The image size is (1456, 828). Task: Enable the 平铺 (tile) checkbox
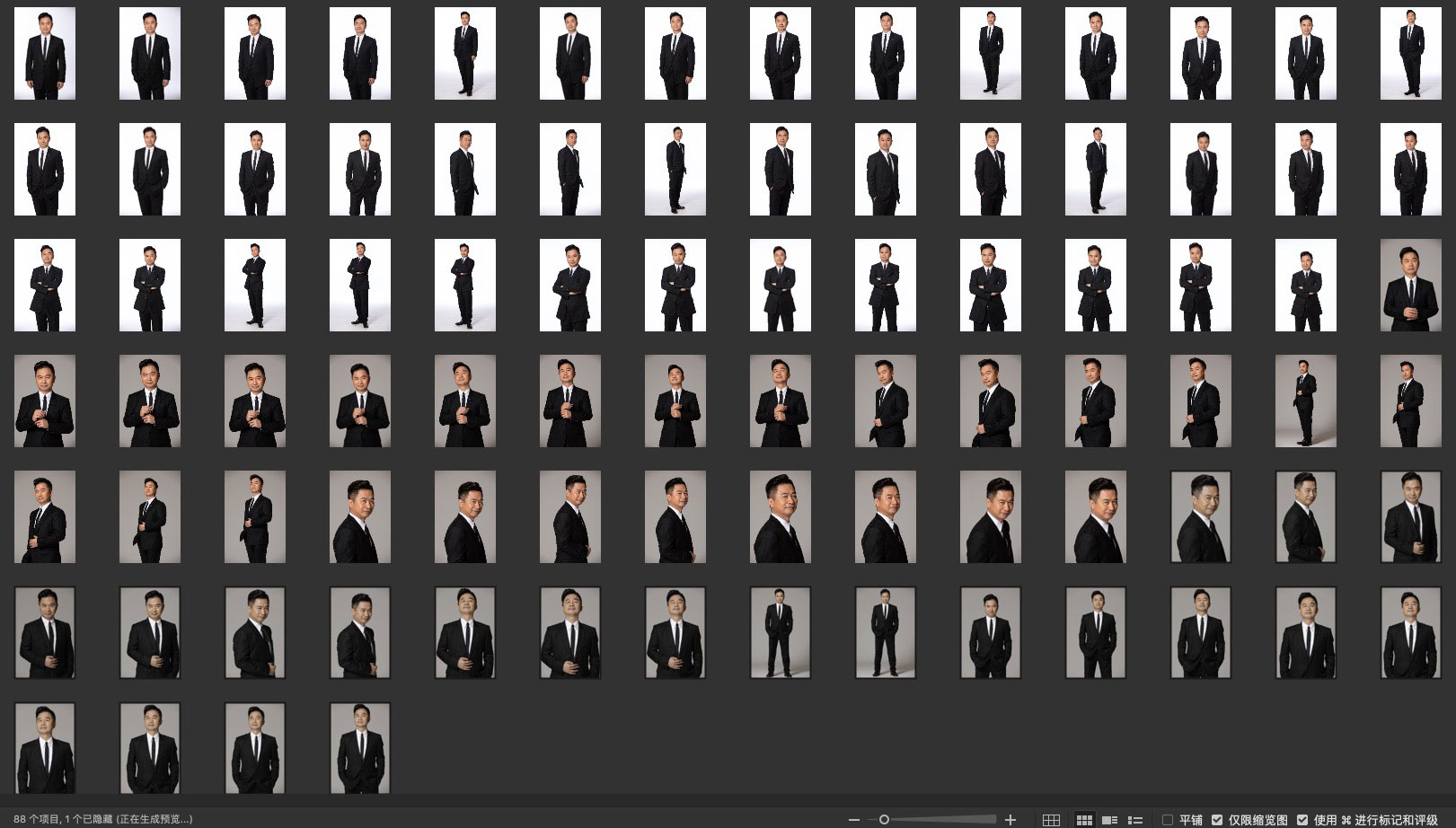pos(1168,820)
